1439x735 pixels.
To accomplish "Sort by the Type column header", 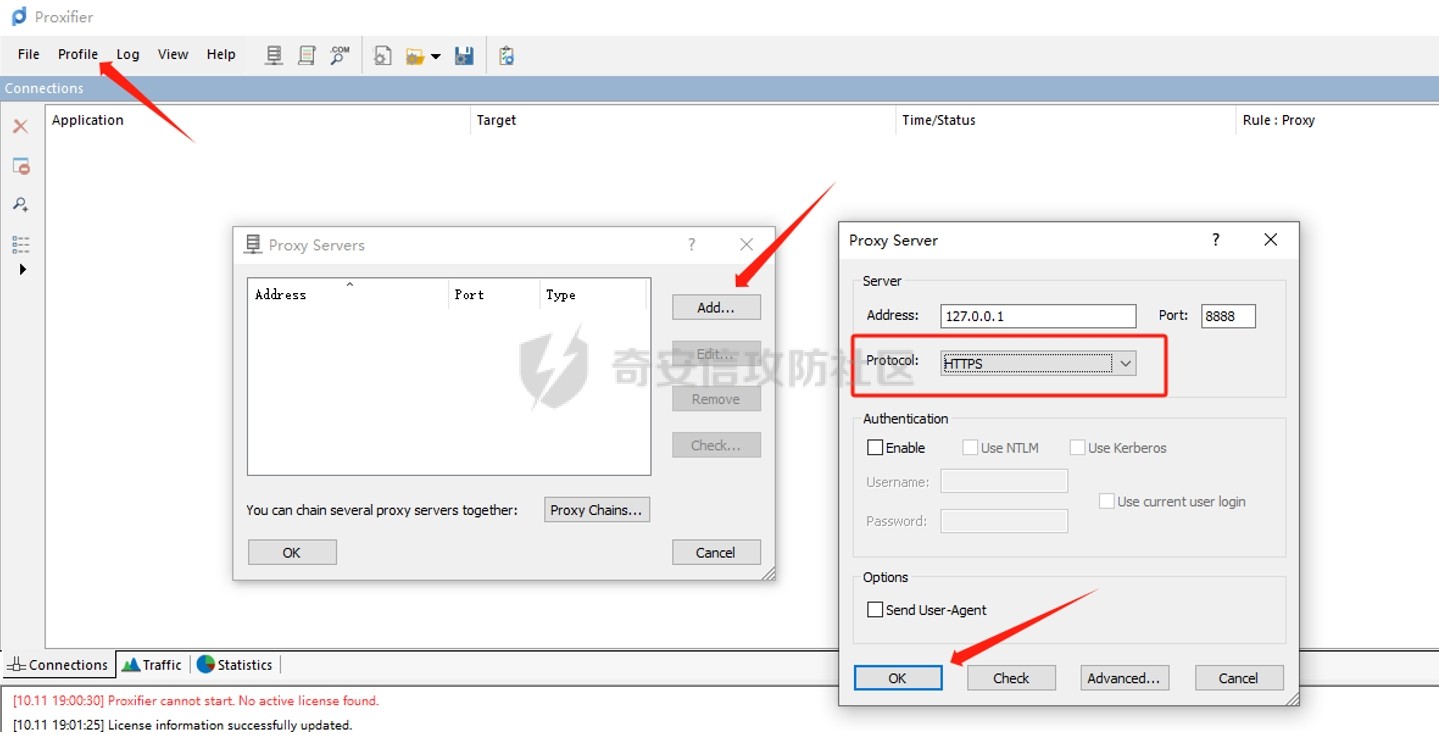I will point(593,294).
